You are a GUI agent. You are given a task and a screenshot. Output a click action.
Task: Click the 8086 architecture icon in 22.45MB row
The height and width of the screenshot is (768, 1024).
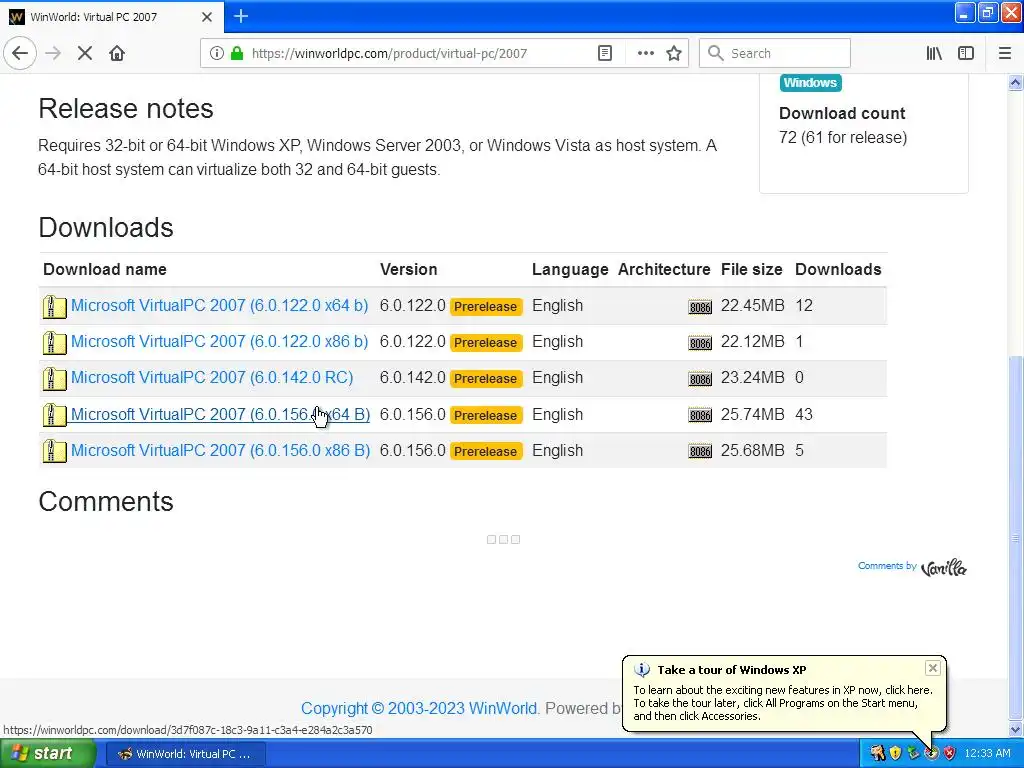click(x=700, y=307)
